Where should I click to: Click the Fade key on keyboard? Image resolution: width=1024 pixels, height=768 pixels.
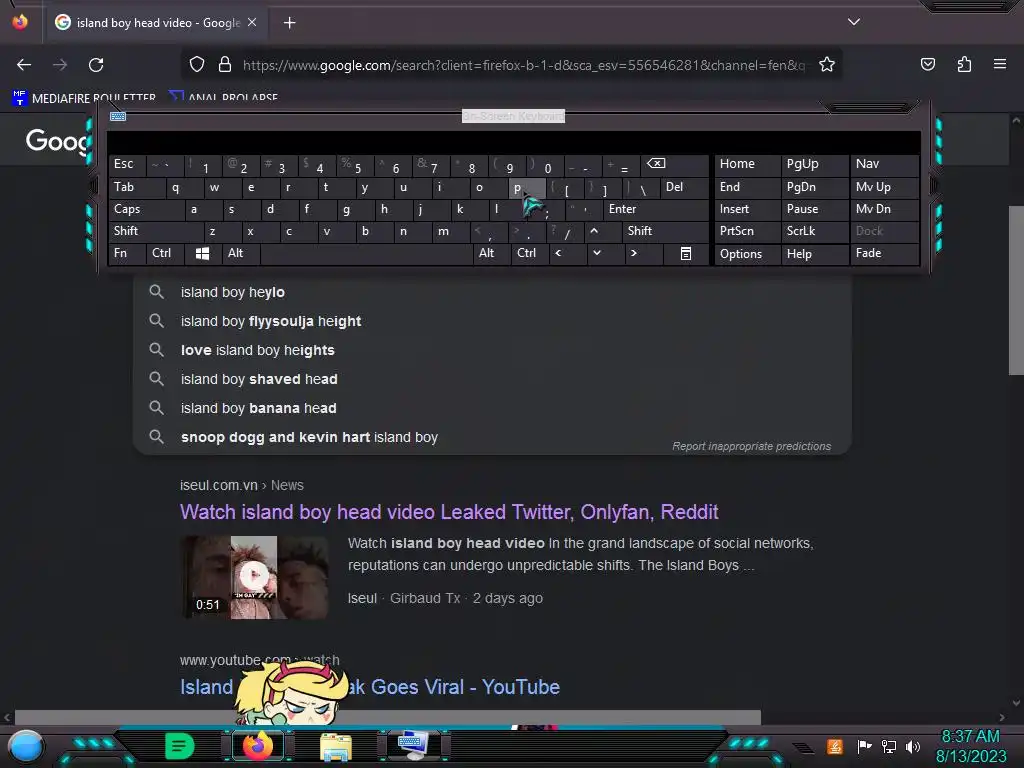pos(884,253)
